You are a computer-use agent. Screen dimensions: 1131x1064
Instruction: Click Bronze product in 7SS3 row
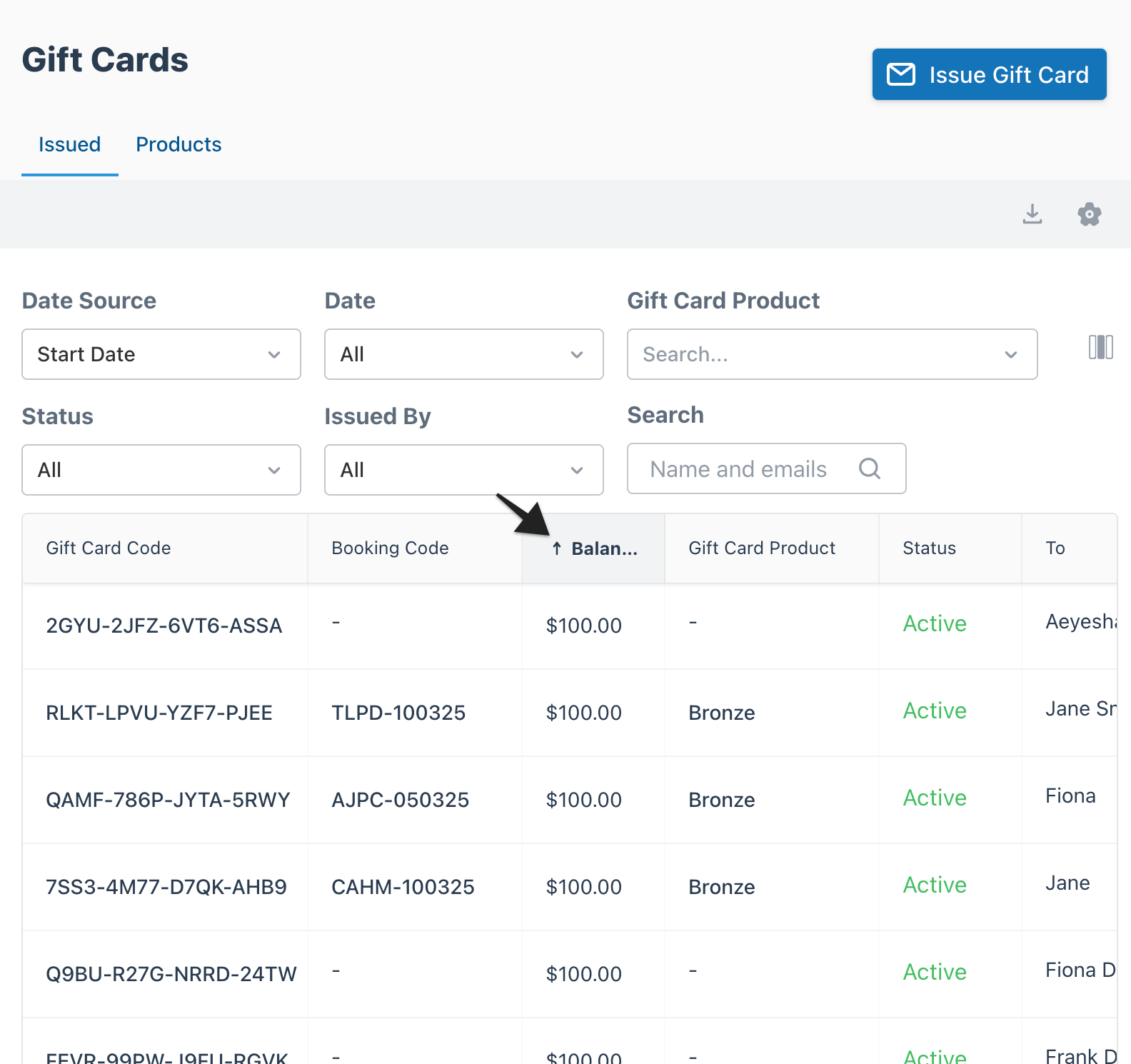point(722,887)
